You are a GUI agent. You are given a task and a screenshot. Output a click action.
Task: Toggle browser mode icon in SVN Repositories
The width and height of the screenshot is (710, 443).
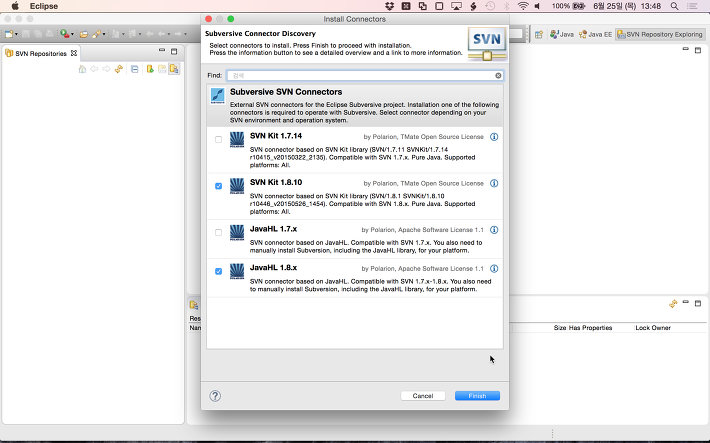tap(174, 69)
